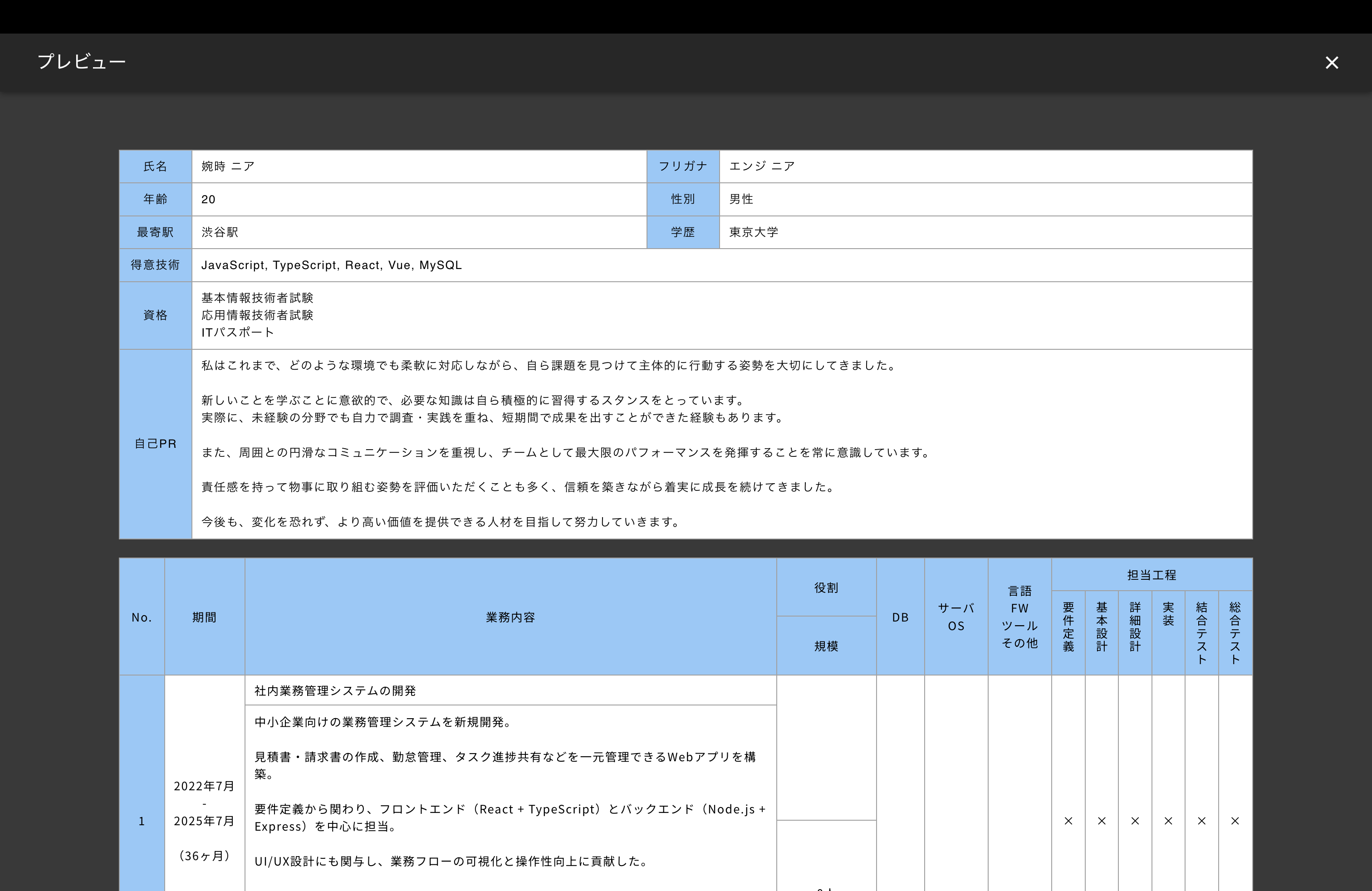Click the project title 社内業務管理システムの開発

[x=335, y=690]
